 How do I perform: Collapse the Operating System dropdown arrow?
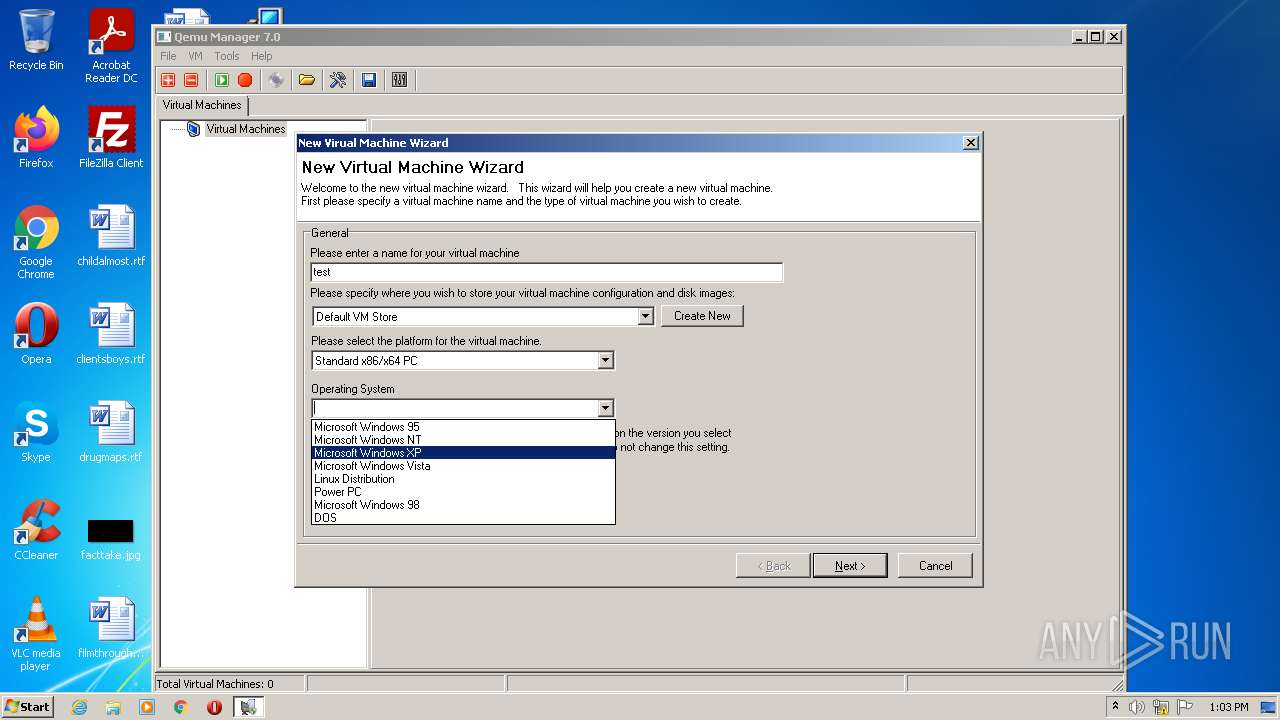605,408
